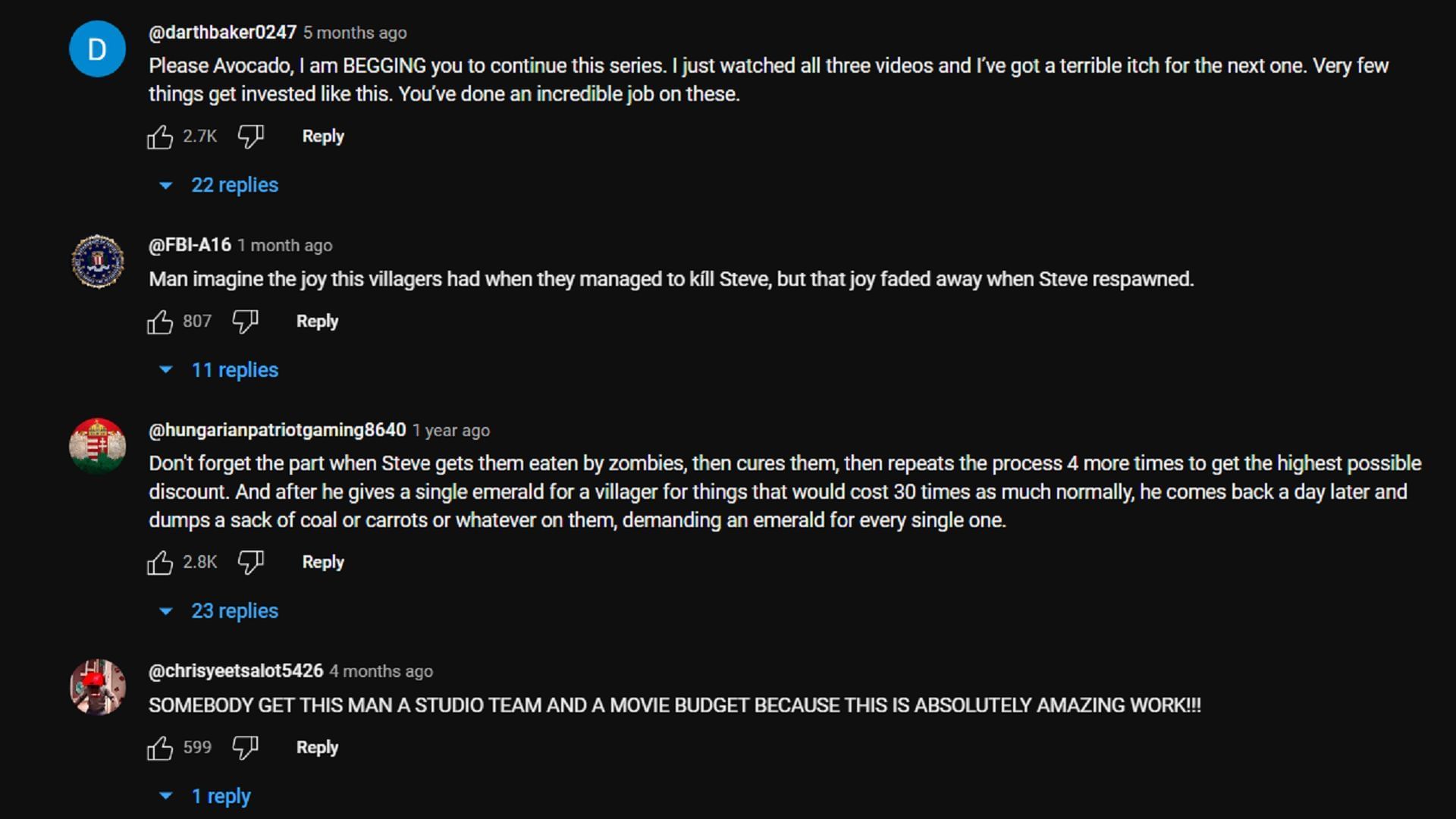
Task: Like the @FBI-A16 comment
Action: pyautogui.click(x=160, y=322)
